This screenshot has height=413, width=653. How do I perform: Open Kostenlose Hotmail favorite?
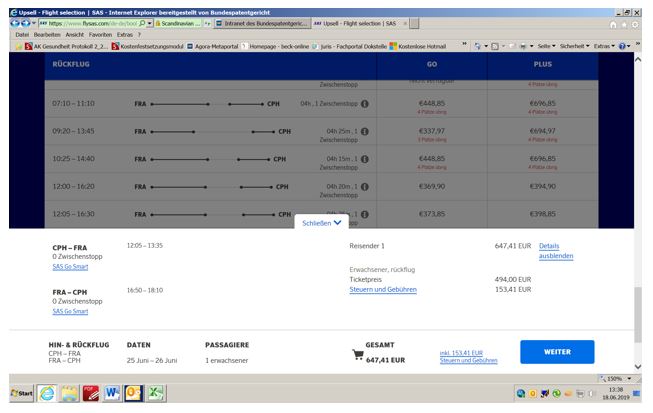[x=418, y=46]
